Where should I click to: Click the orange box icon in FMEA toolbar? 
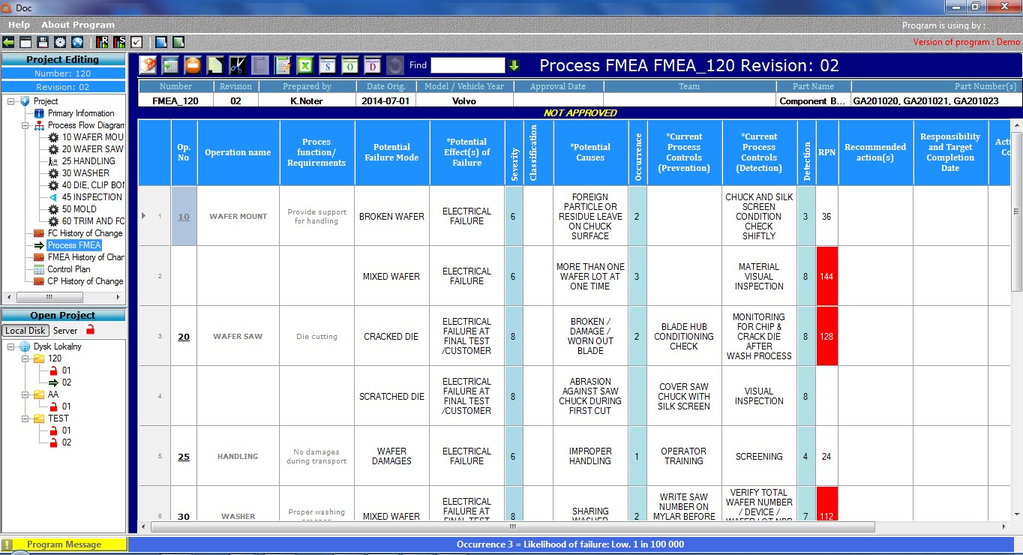pos(148,65)
